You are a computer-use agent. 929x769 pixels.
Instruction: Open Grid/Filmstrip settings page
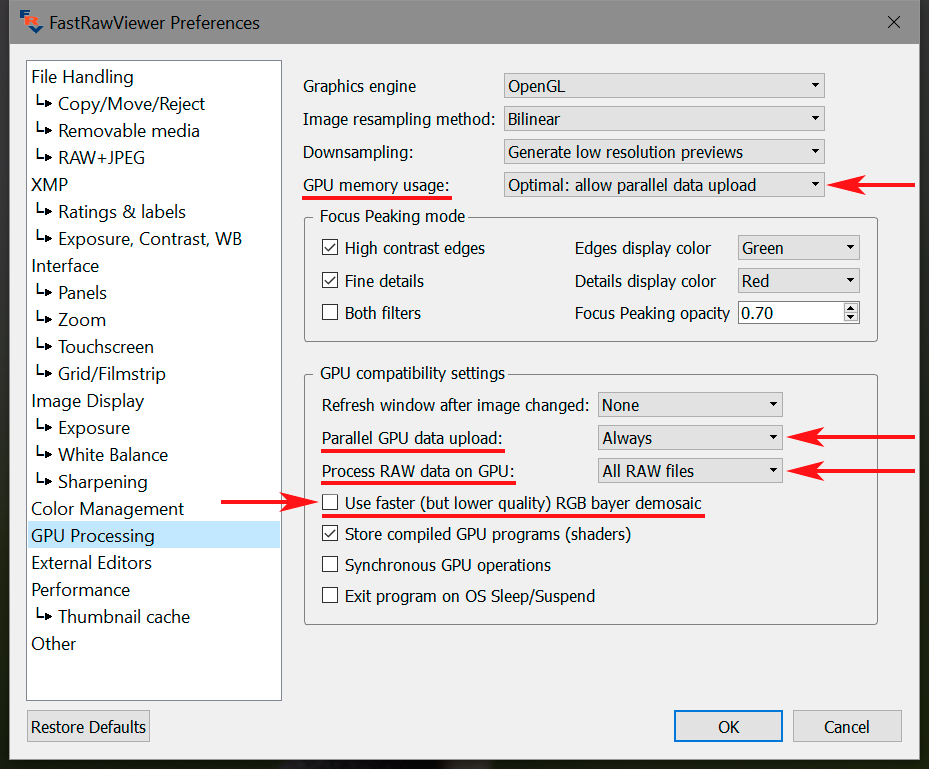(x=111, y=374)
